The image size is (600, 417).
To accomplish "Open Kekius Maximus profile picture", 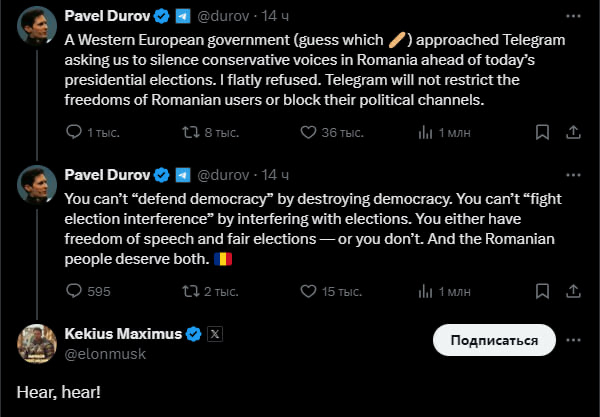I will click(x=37, y=344).
